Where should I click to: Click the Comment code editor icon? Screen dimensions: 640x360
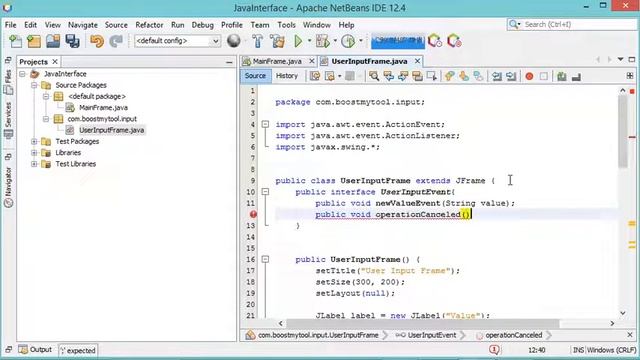click(x=562, y=76)
